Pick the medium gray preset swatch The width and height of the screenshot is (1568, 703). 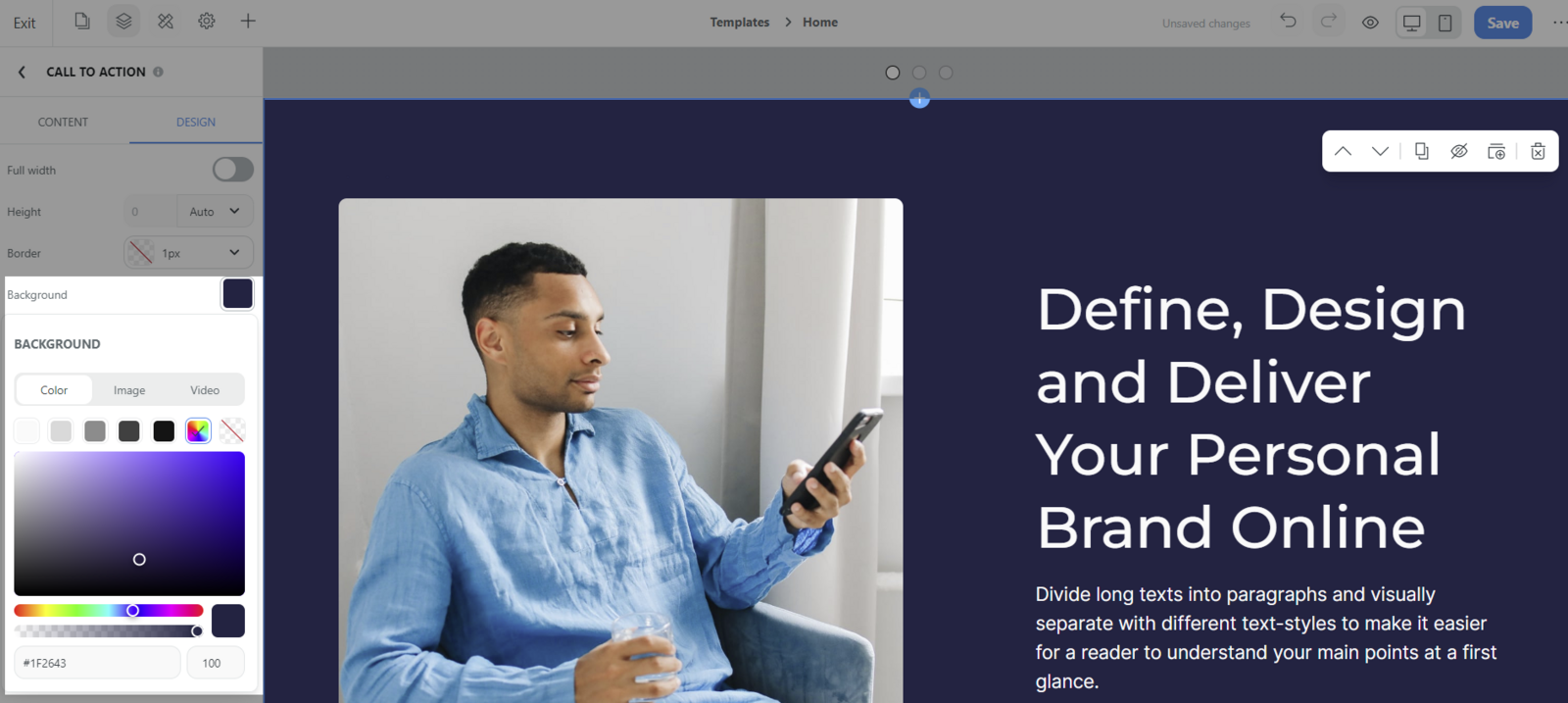pyautogui.click(x=95, y=430)
